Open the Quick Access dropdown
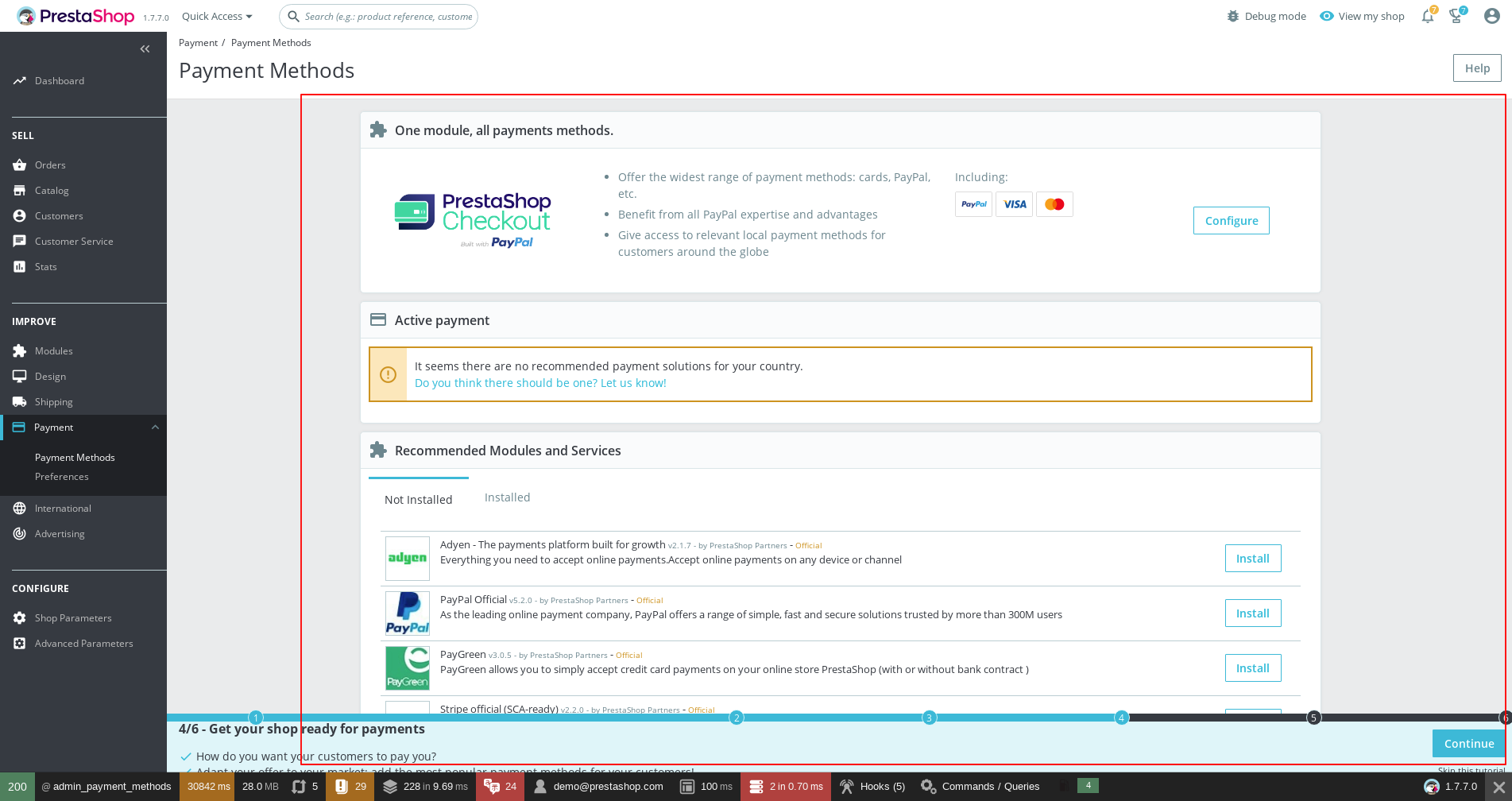Viewport: 1512px width, 801px height. [215, 16]
